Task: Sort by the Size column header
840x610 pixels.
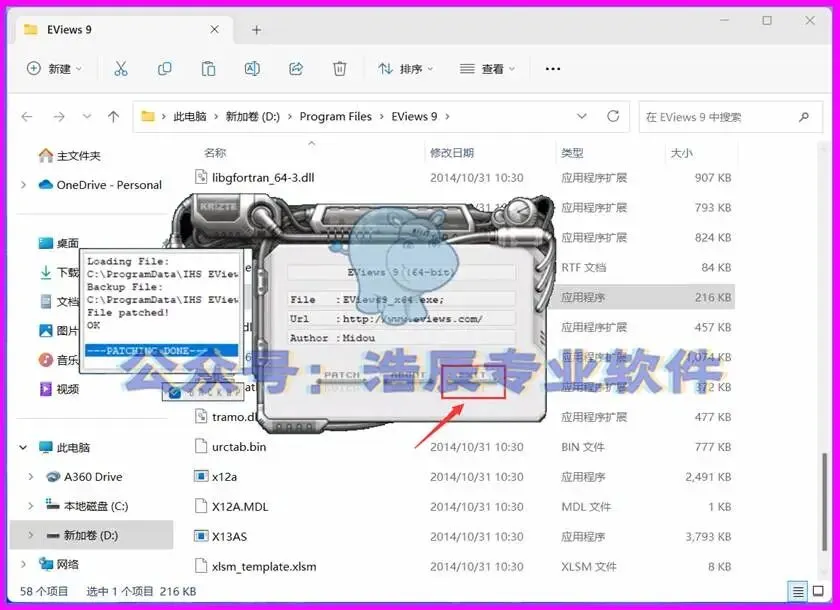Action: tap(681, 153)
